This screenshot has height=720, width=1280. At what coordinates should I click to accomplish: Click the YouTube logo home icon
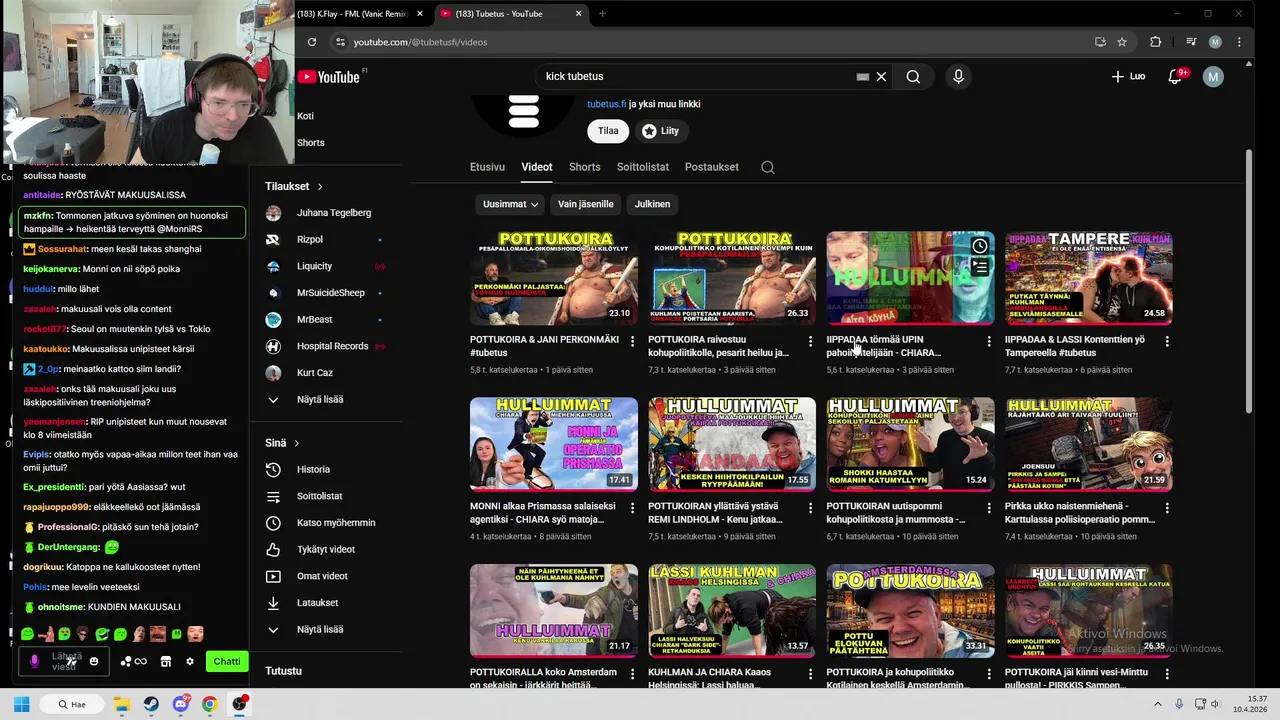pyautogui.click(x=328, y=77)
